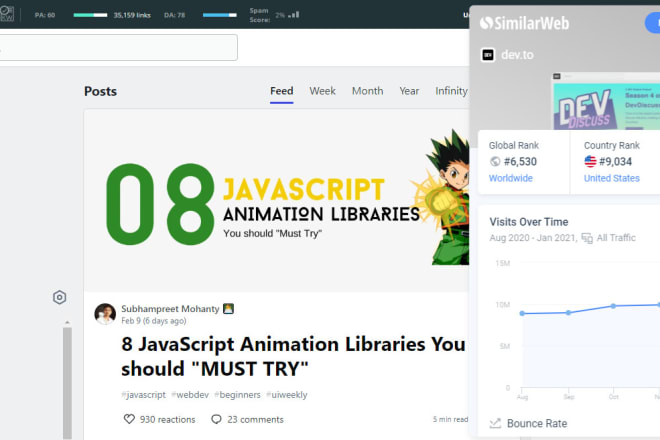Click the Spam Score bars icon
This screenshot has width=660, height=440.
pos(294,15)
